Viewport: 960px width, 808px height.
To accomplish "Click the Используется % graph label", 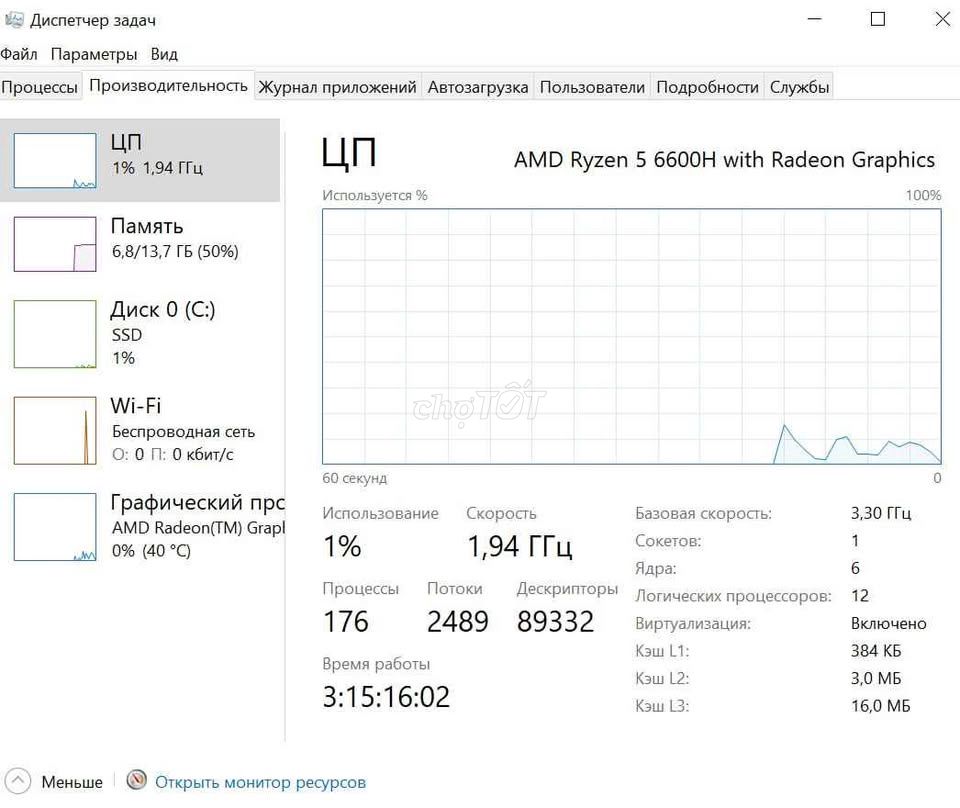I will click(x=375, y=195).
